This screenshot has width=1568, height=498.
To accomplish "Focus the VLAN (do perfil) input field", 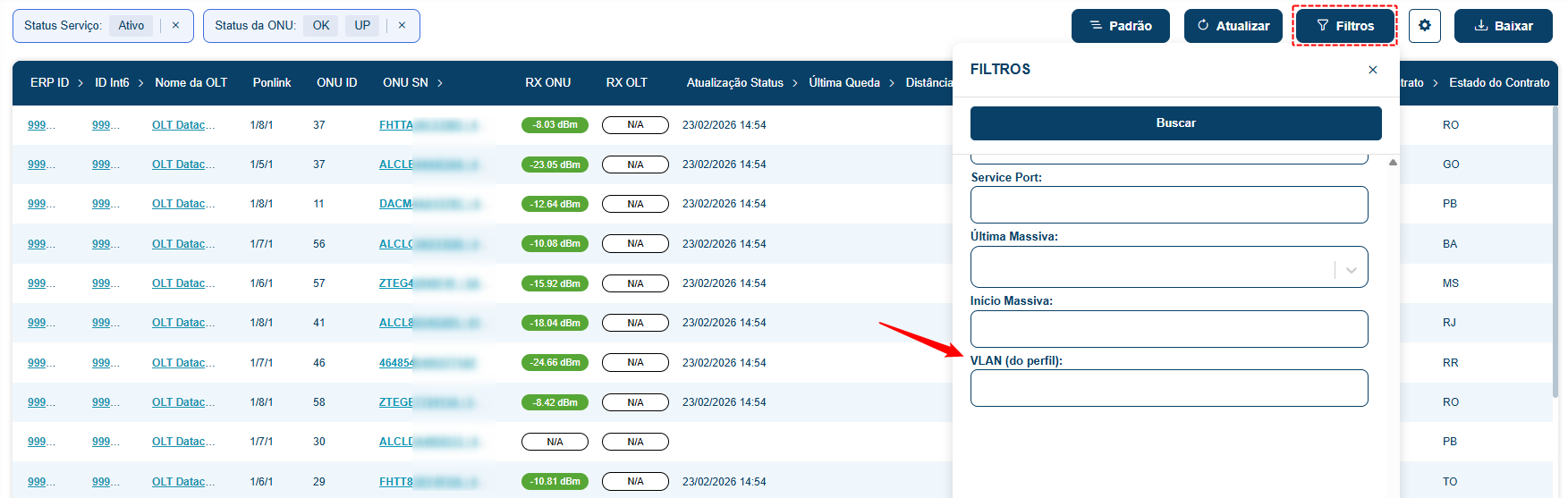I will 1169,388.
